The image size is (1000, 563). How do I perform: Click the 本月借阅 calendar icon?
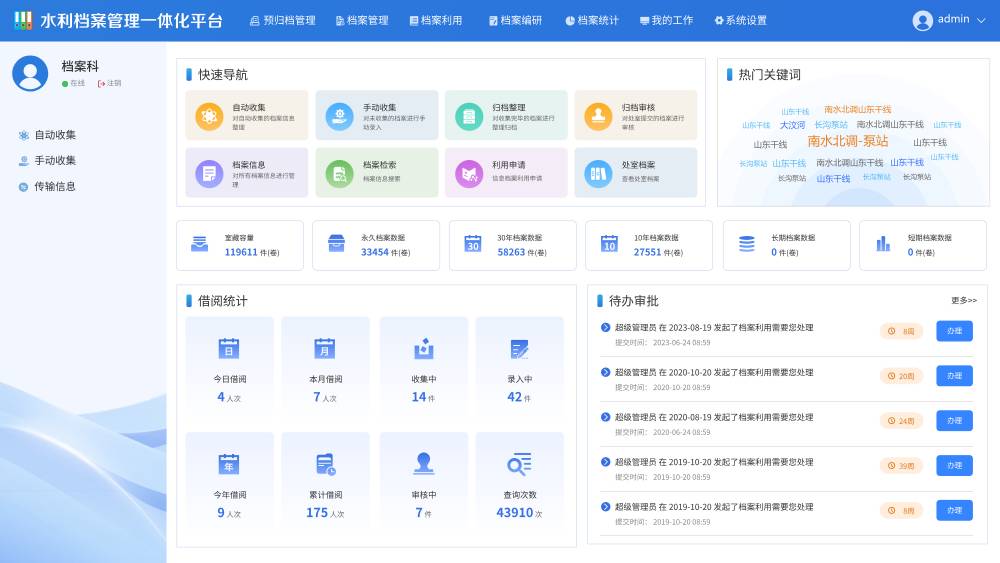(x=325, y=348)
